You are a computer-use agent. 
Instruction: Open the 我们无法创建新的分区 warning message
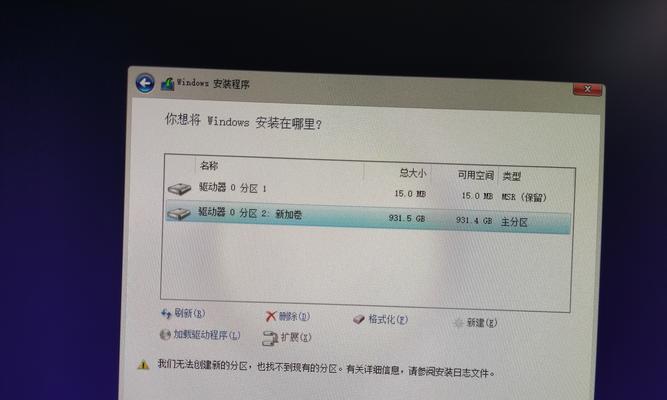coord(326,369)
